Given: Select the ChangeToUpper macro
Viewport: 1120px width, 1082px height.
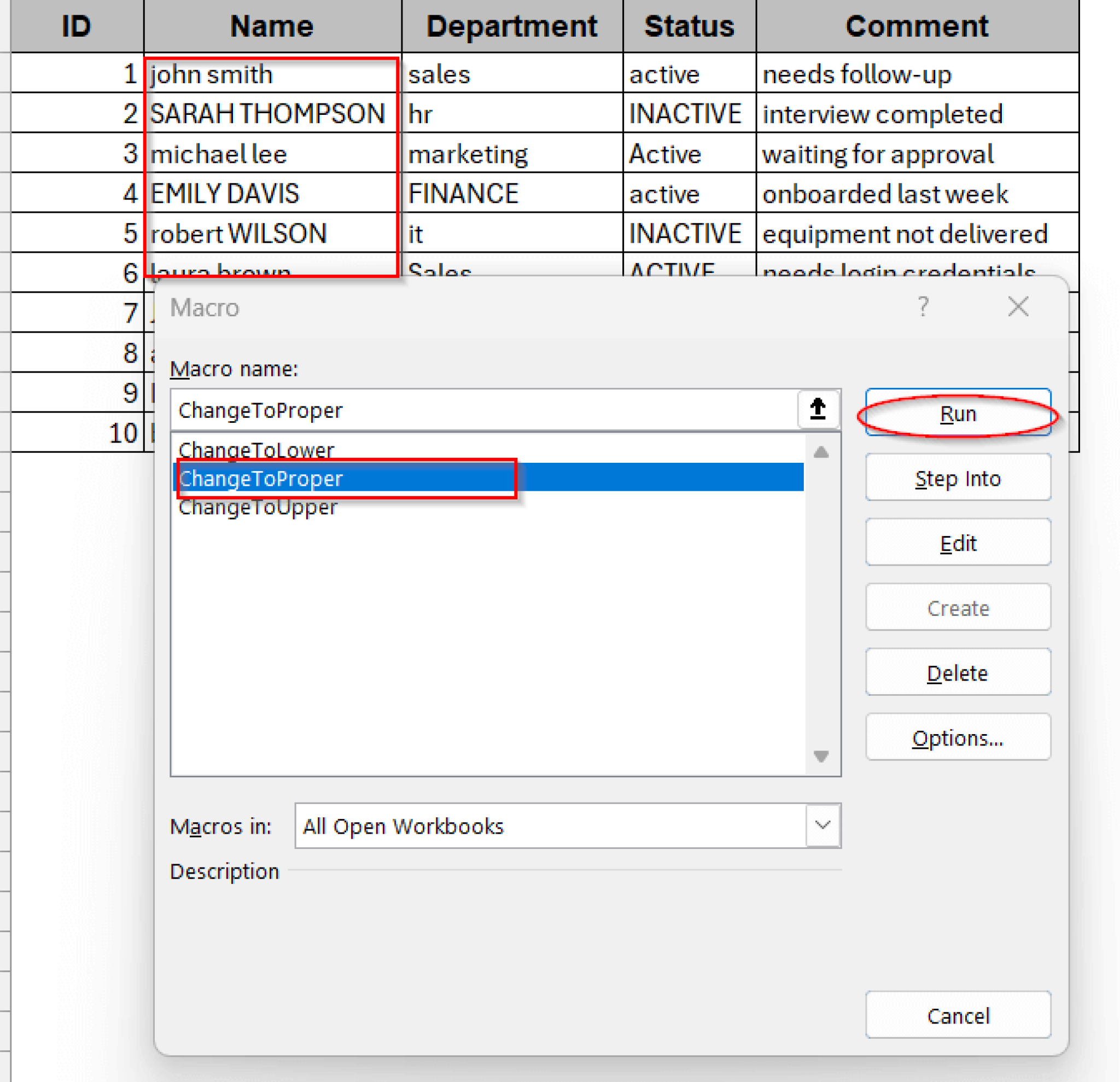Looking at the screenshot, I should pyautogui.click(x=258, y=507).
